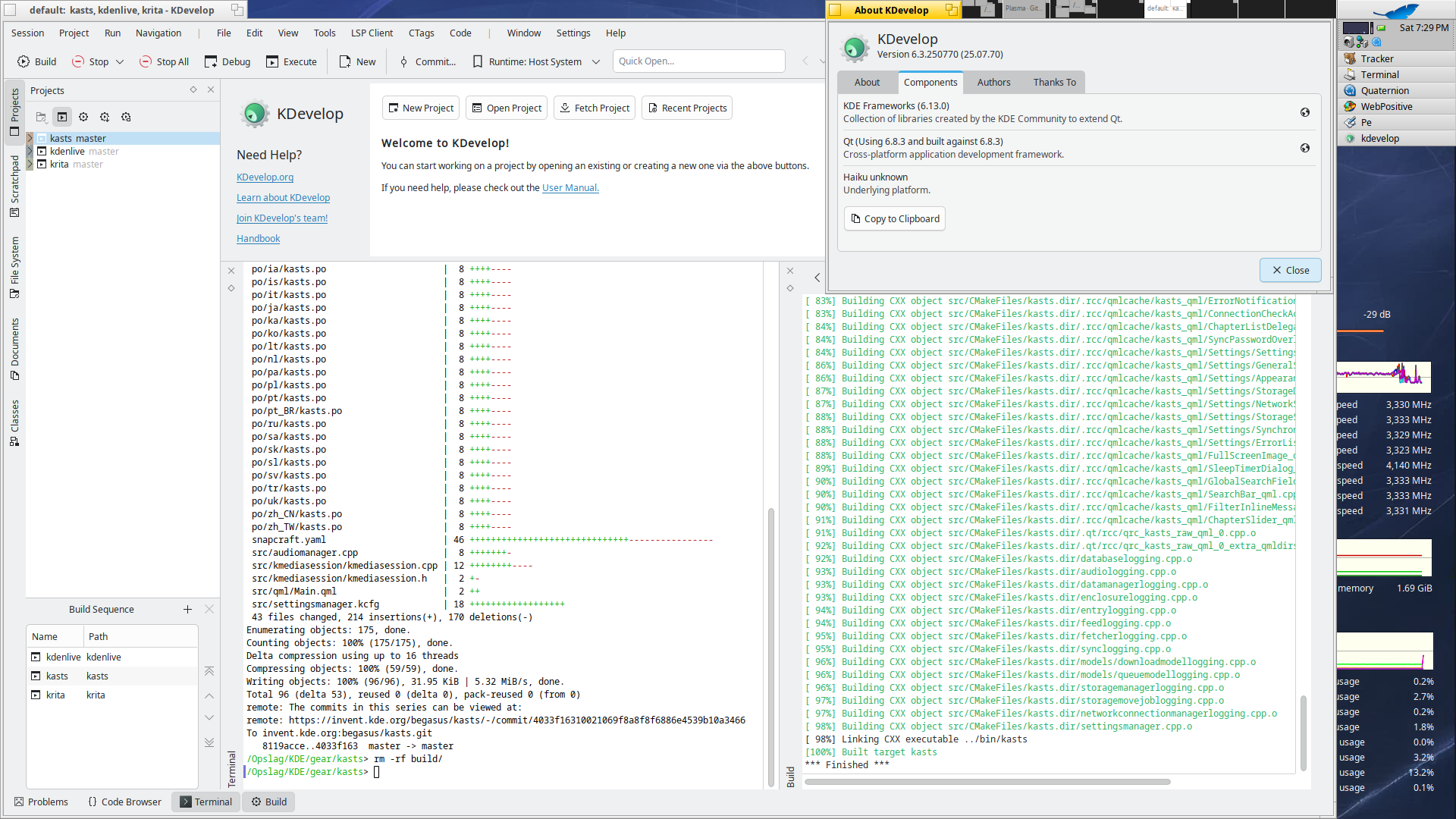Move build item to bottom arrow
The image size is (1456, 819).
(209, 742)
